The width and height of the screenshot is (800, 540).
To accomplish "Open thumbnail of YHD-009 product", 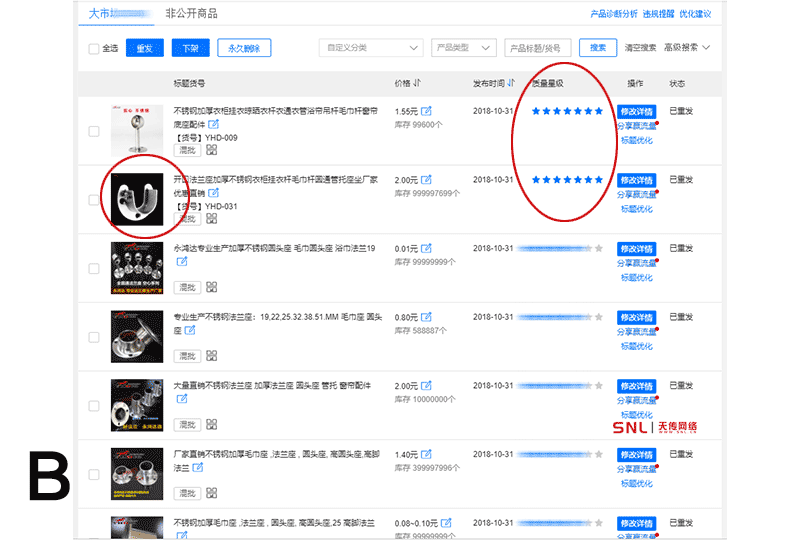I will 137,131.
